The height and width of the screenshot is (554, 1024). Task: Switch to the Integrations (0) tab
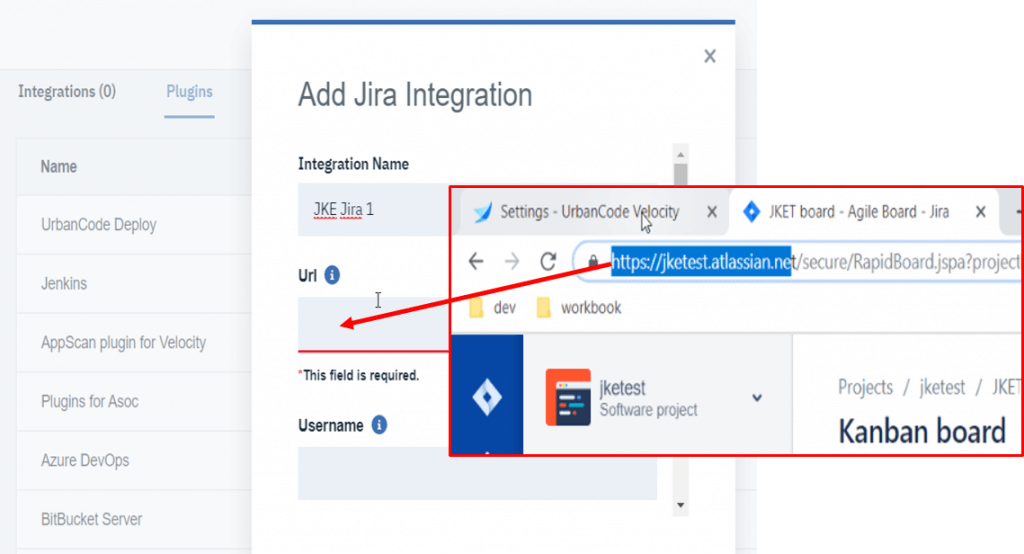point(67,92)
